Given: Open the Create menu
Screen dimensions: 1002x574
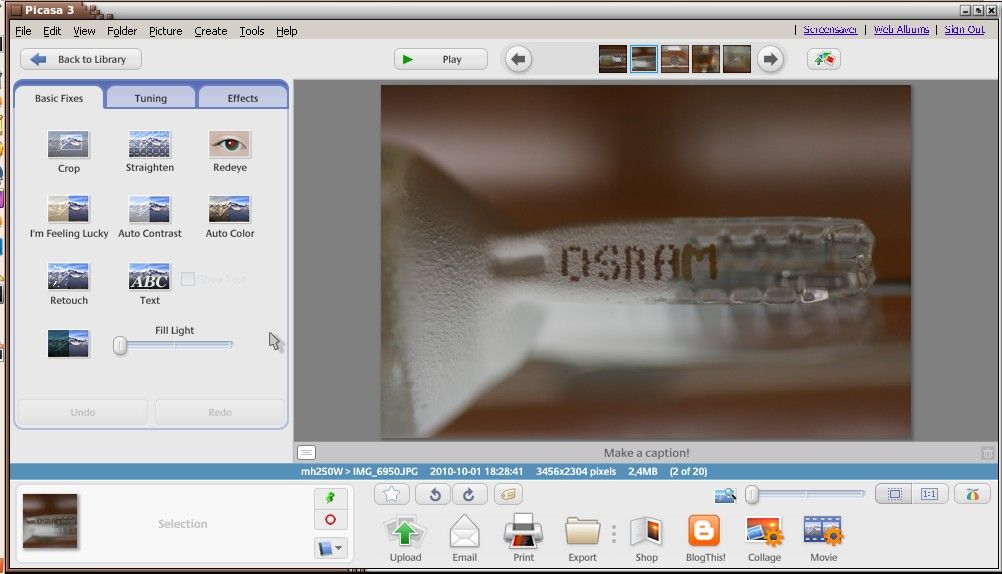Looking at the screenshot, I should click(x=211, y=31).
